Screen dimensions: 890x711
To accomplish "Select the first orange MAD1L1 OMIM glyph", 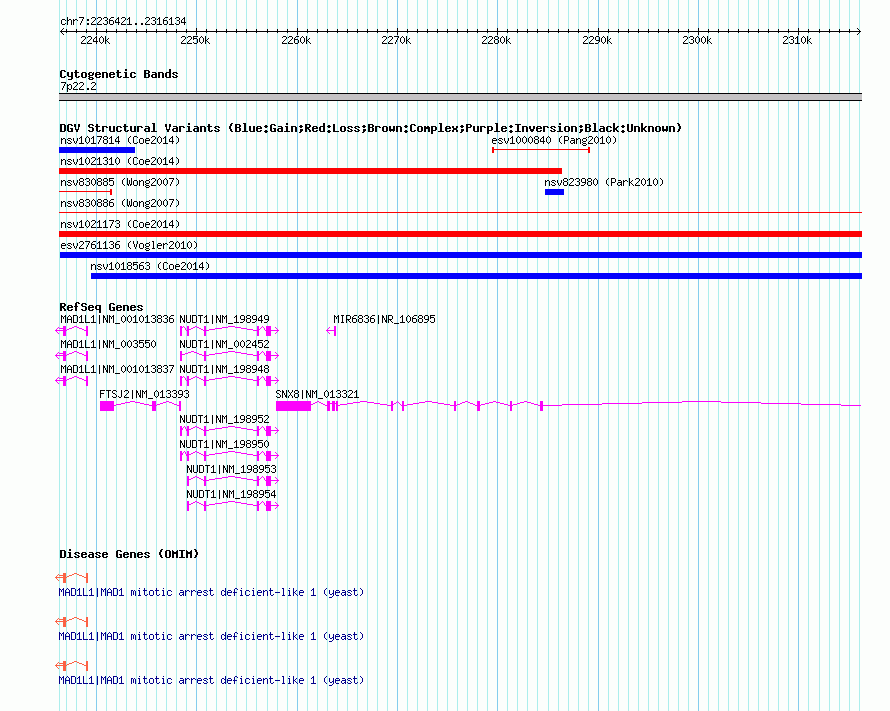I will [x=72, y=578].
